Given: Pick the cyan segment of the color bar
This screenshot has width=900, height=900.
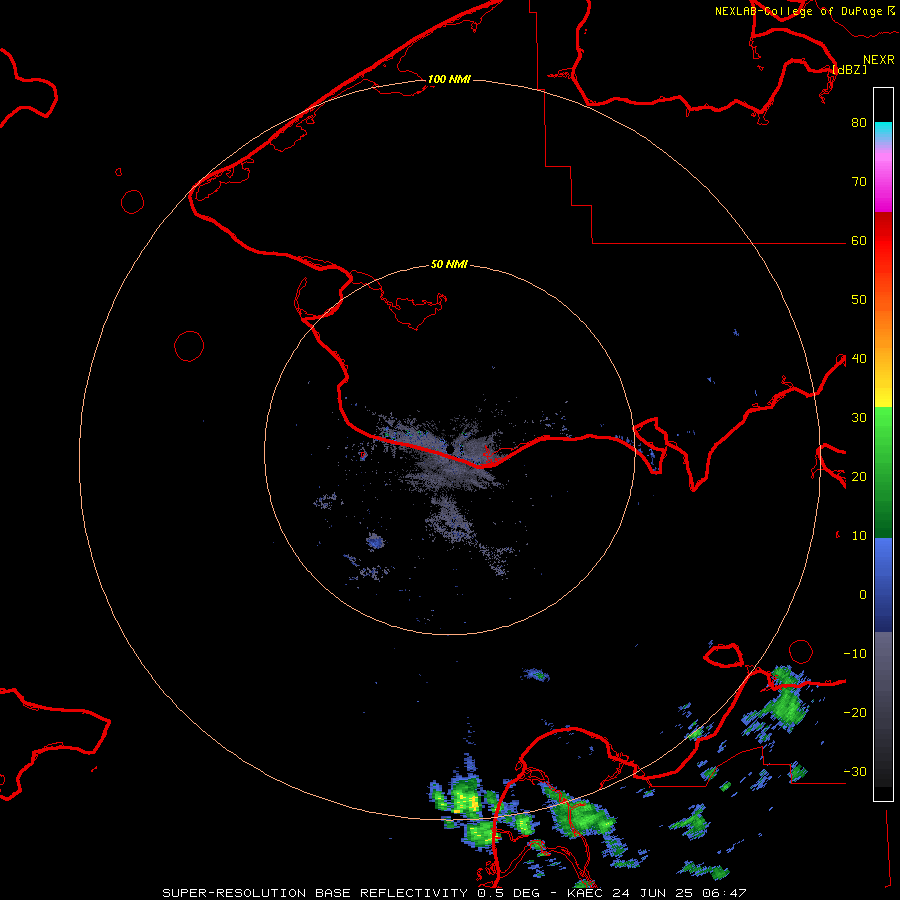Looking at the screenshot, I should click(x=883, y=131).
